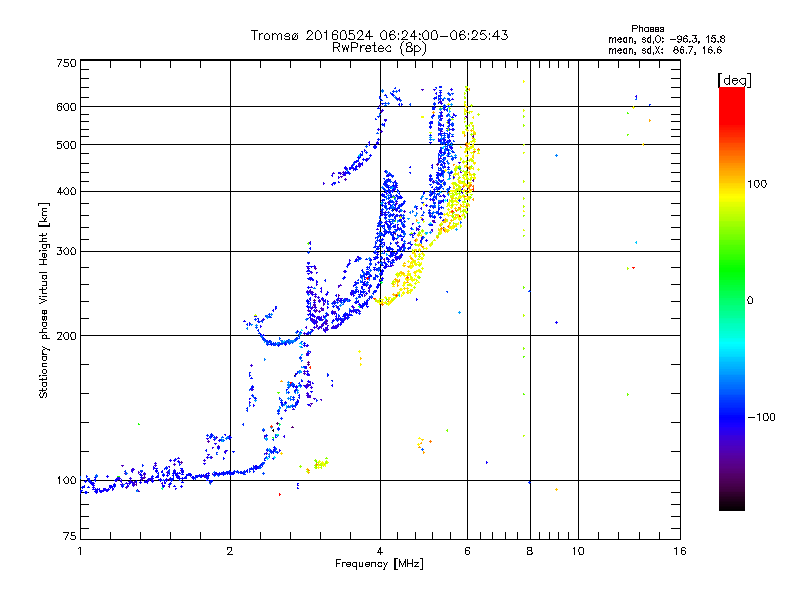
Task: Click the colorbar tick label '0'
Action: (750, 300)
